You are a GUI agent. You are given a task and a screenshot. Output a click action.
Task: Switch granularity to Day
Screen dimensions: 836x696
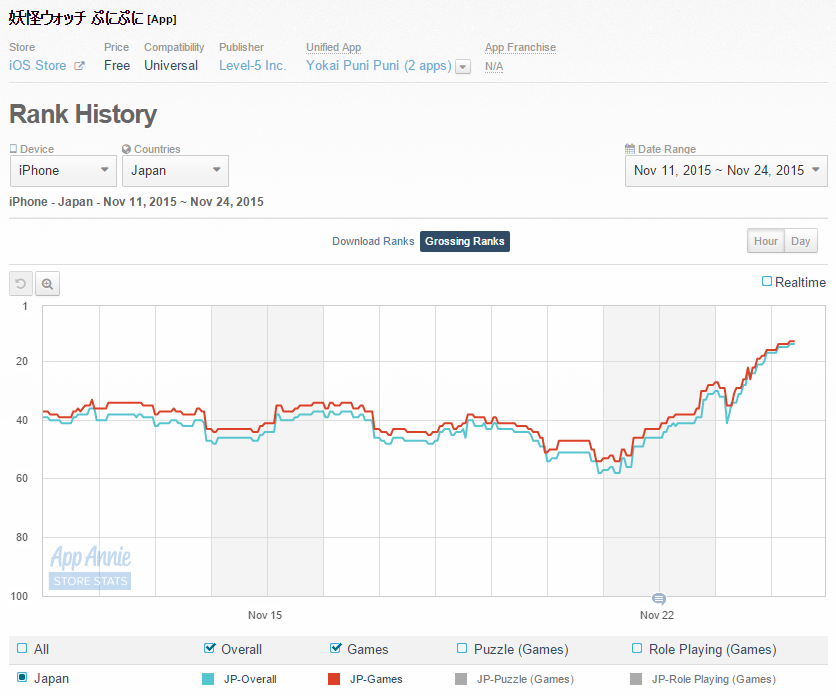[x=801, y=241]
